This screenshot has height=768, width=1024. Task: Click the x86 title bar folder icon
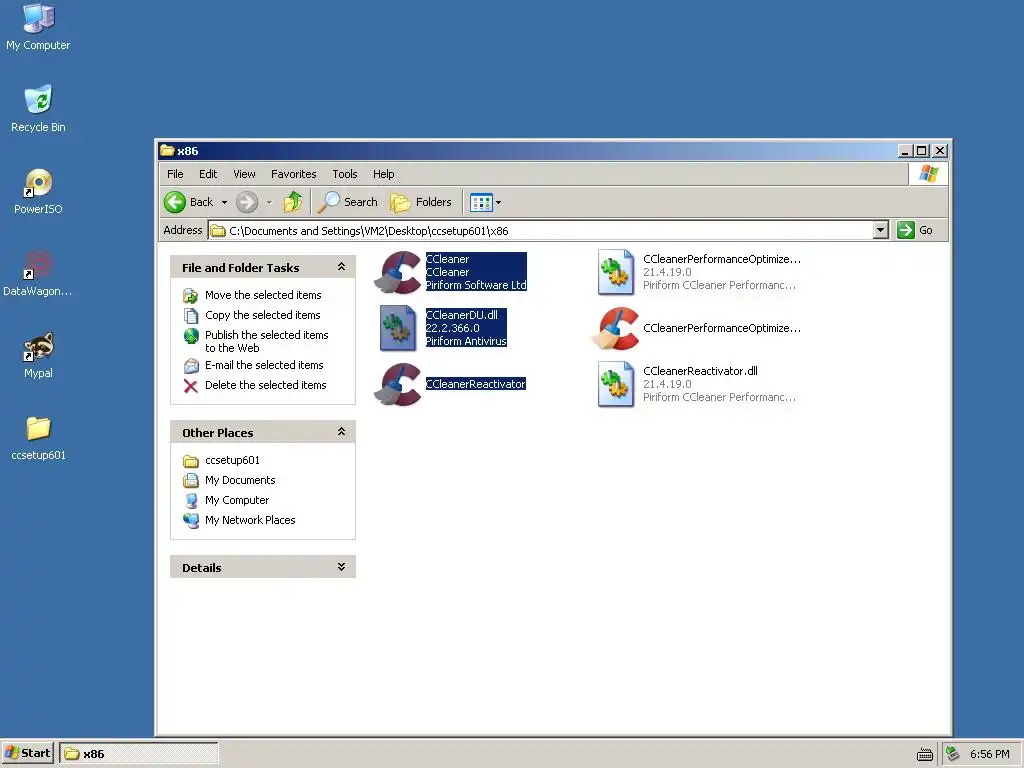[x=167, y=151]
